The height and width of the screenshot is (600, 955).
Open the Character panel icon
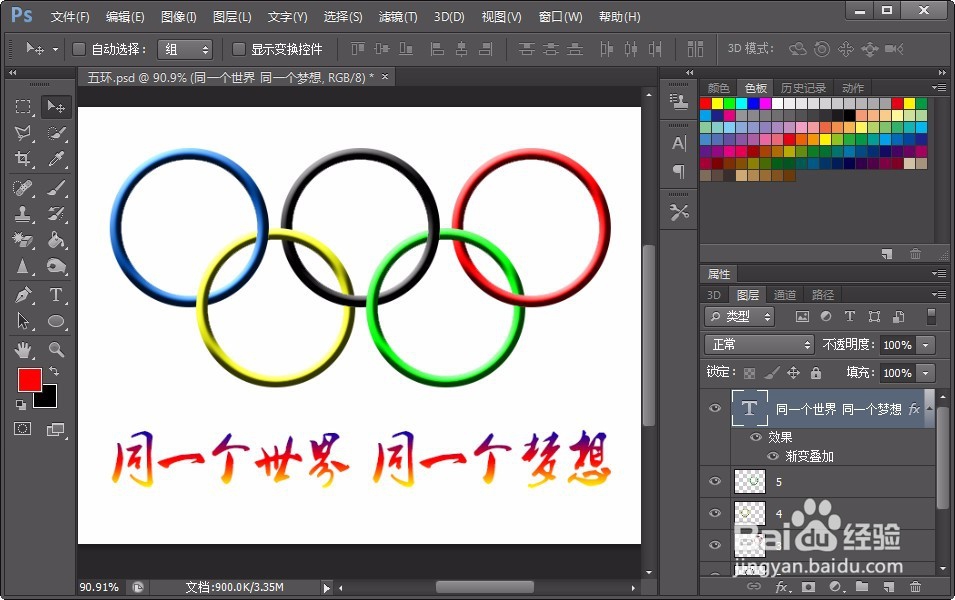[678, 143]
